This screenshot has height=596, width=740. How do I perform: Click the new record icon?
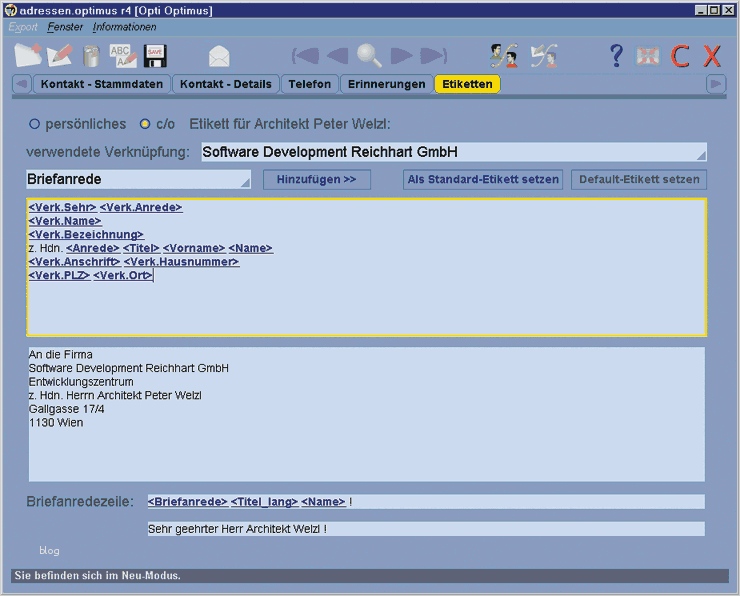click(27, 55)
